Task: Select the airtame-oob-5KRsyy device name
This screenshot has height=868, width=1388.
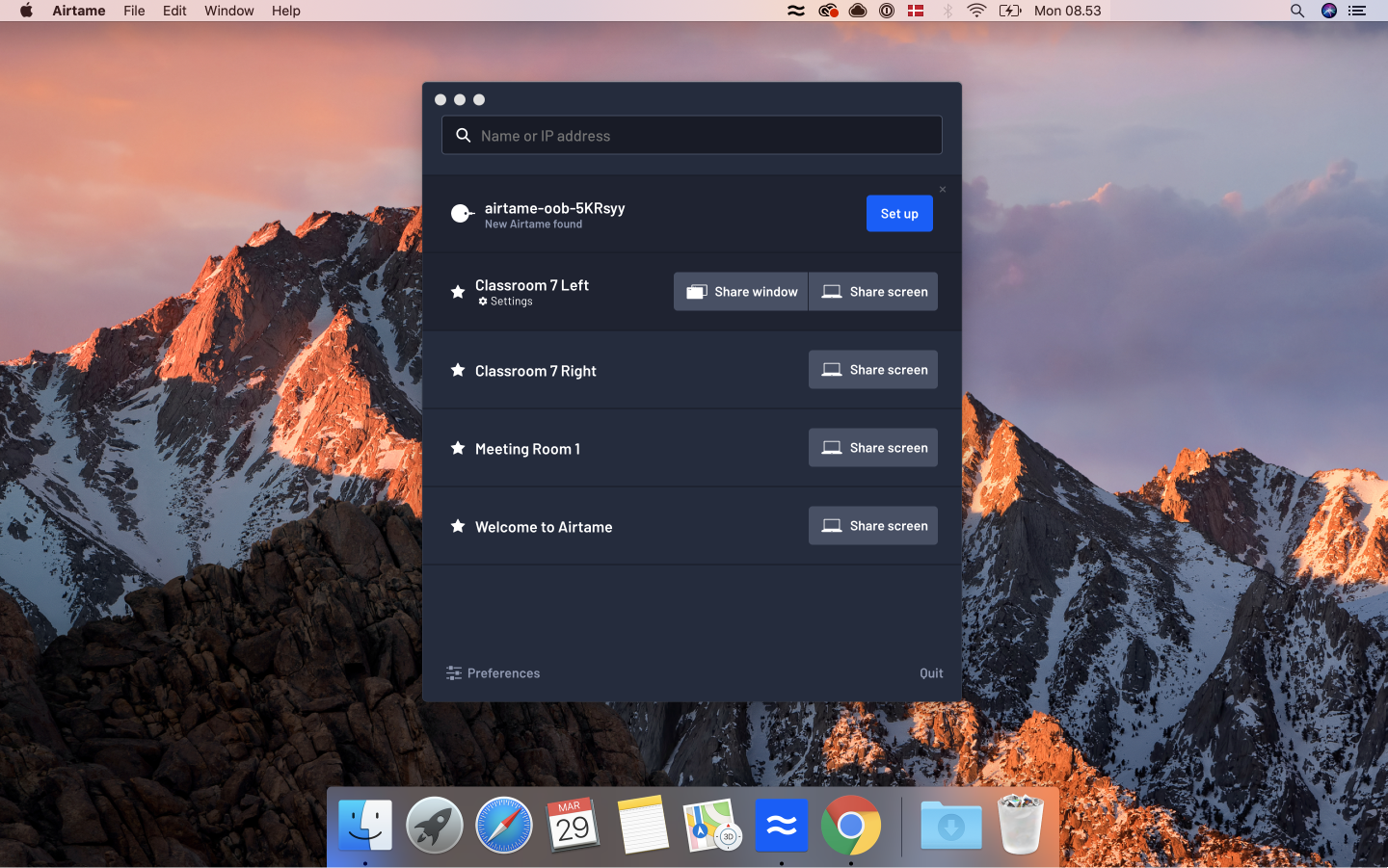Action: [554, 208]
